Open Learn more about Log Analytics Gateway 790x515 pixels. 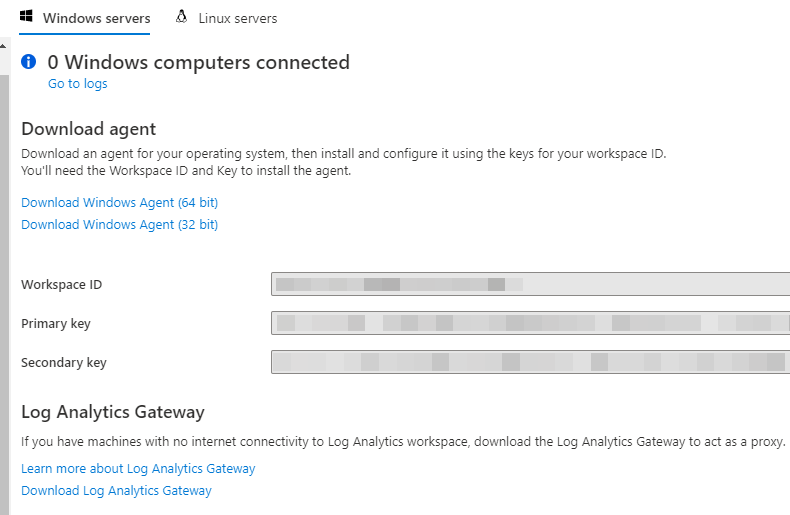click(x=138, y=469)
